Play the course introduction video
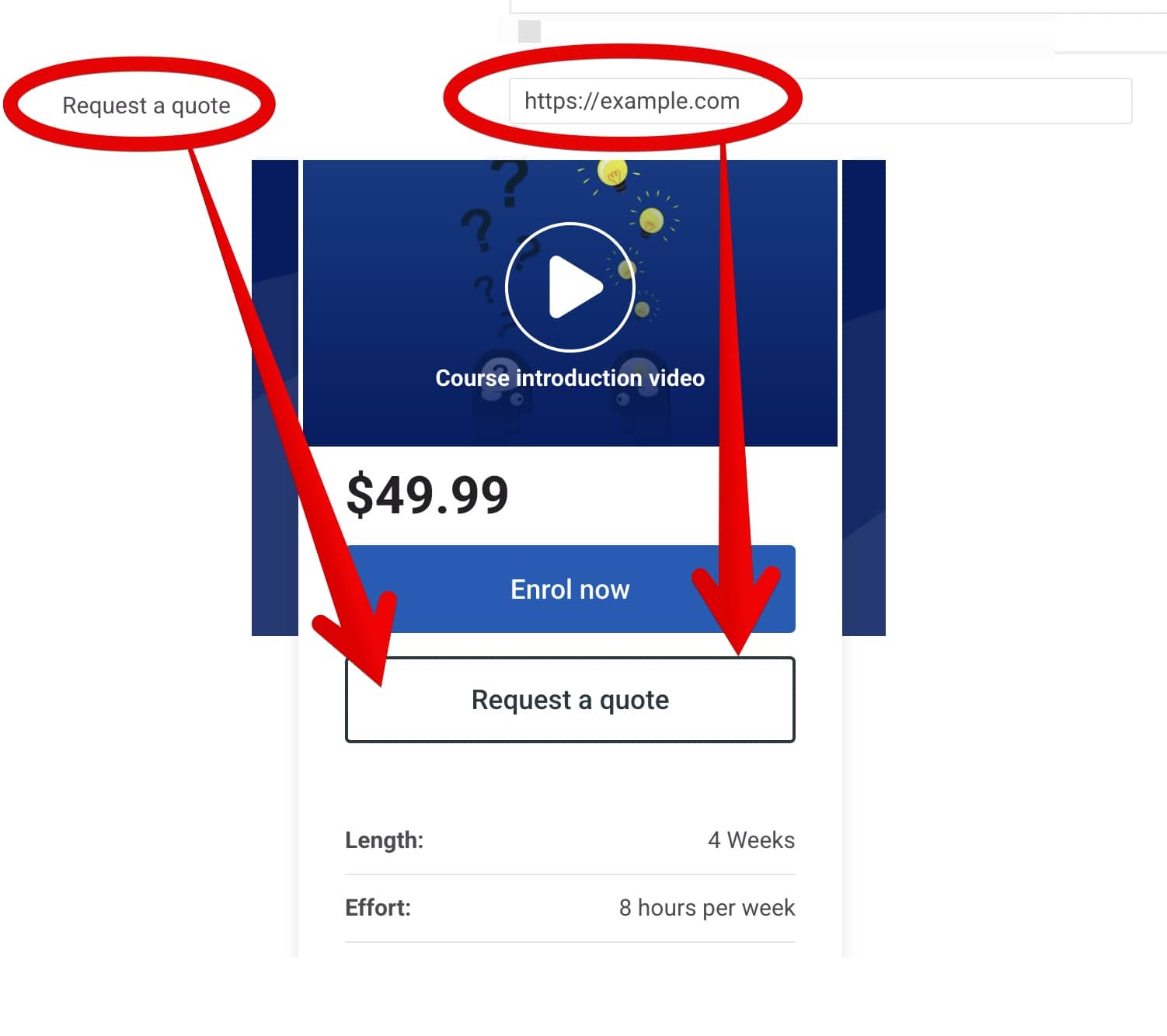This screenshot has width=1167, height=1036. click(x=570, y=287)
